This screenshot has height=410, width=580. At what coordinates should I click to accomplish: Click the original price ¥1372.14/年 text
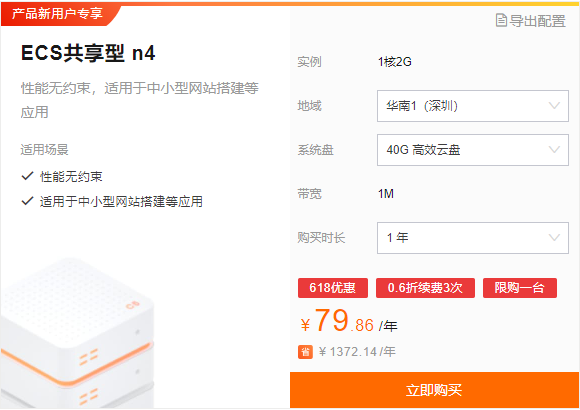coord(357,352)
